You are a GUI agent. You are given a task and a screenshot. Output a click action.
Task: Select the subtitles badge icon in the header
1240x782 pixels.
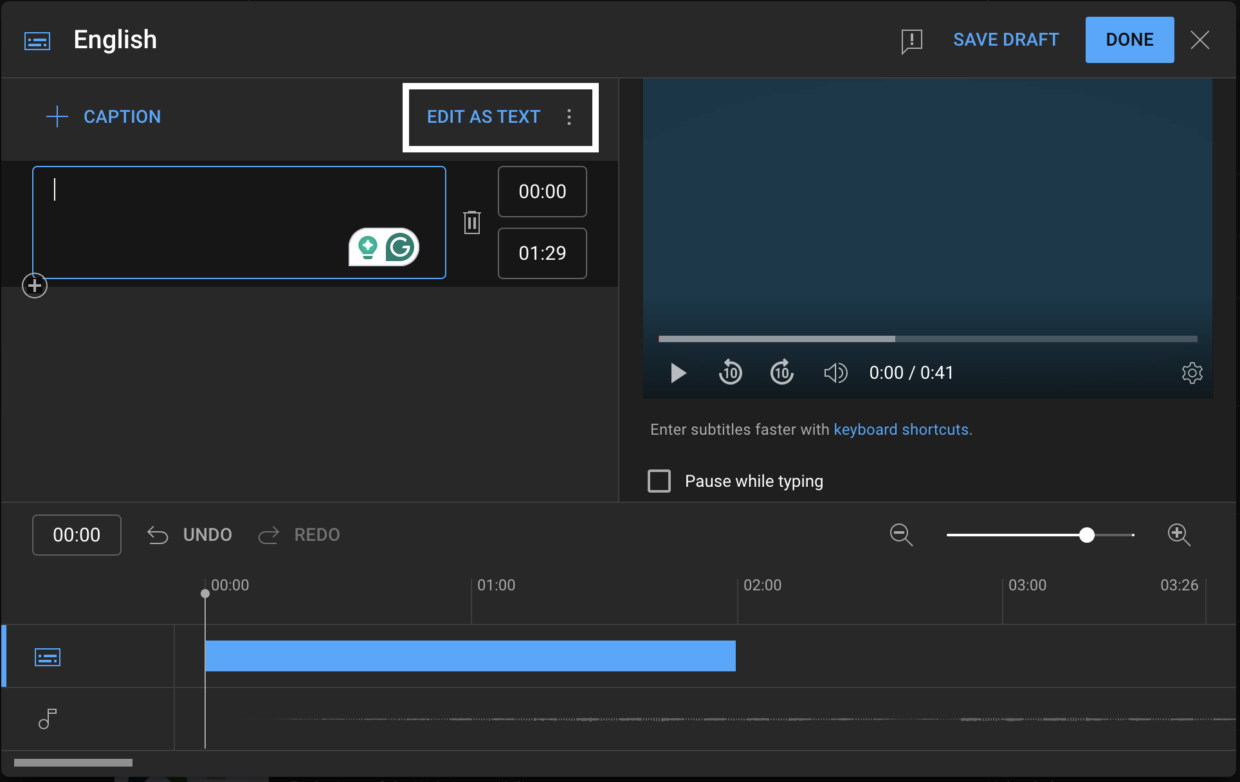[x=37, y=40]
